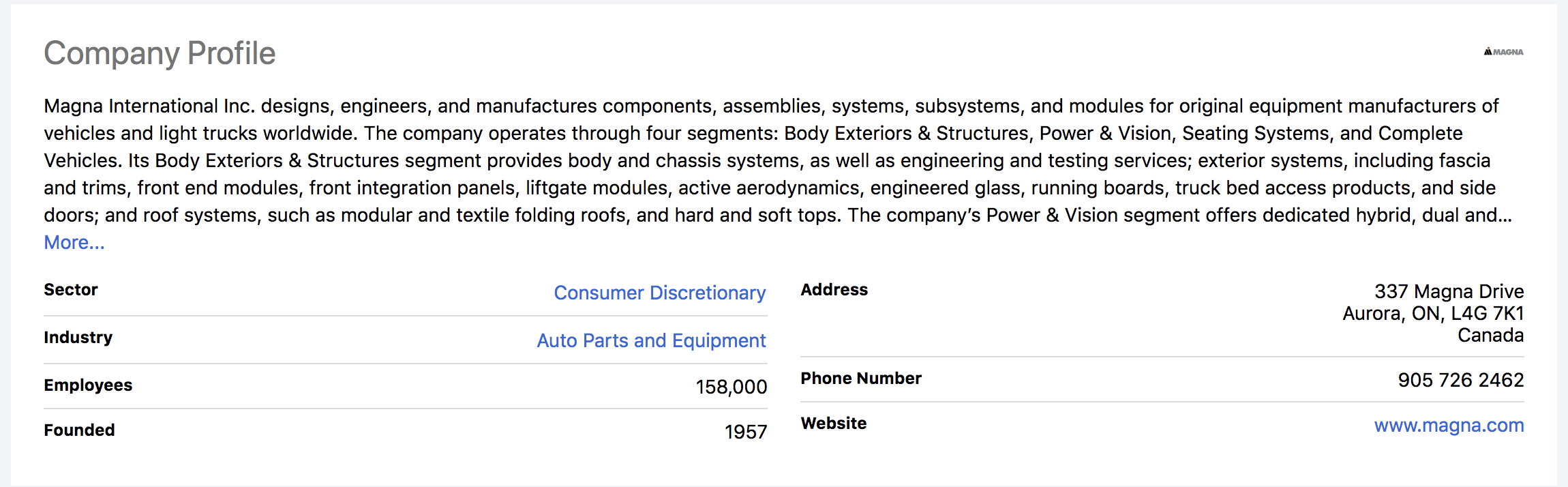Click the phone number 905 726 2462
1568x487 pixels.
pos(1460,381)
